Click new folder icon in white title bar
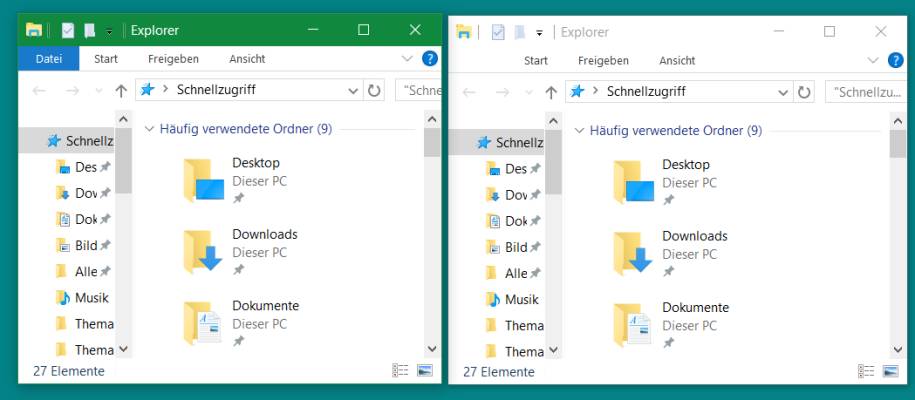The width and height of the screenshot is (915, 400). (519, 32)
